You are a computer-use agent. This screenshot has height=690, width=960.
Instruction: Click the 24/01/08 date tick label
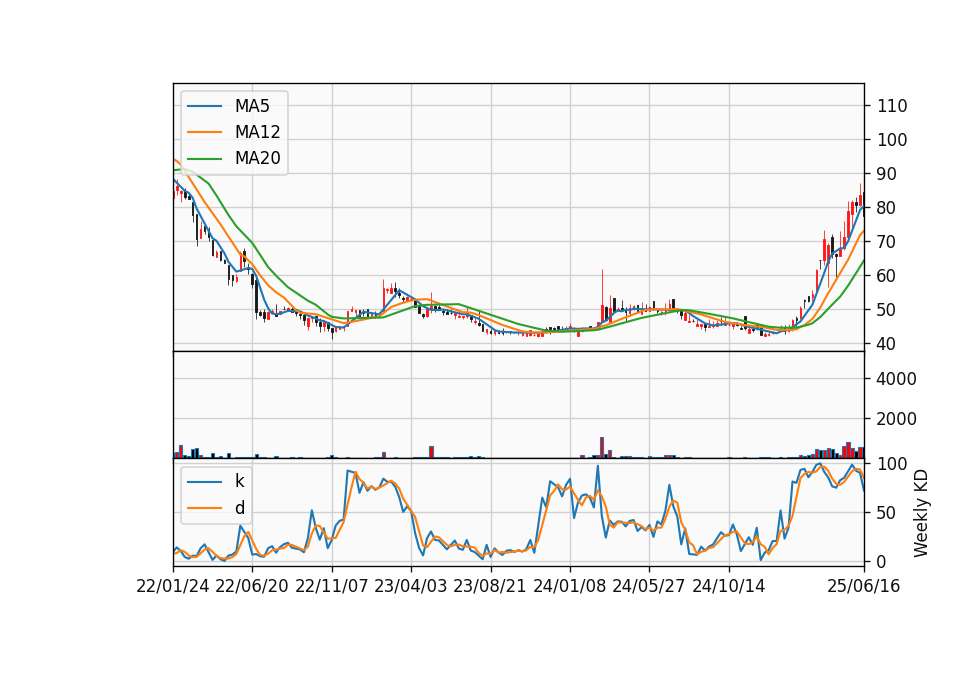[x=570, y=586]
